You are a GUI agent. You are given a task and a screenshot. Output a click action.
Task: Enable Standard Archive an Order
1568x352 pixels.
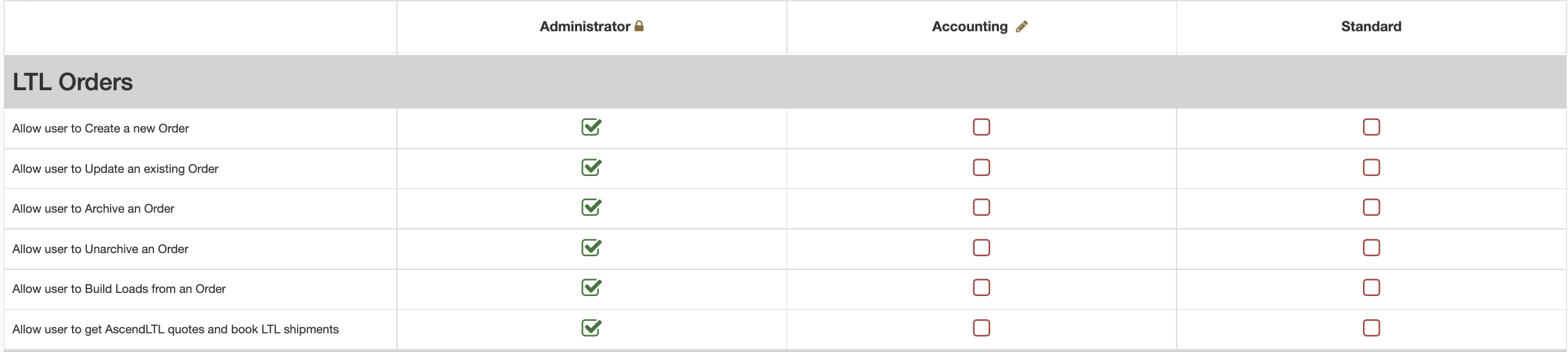click(1371, 207)
